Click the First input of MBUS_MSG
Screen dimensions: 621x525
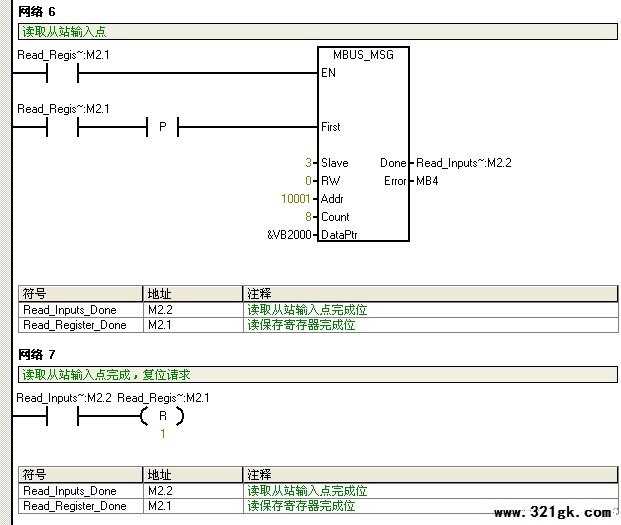331,127
